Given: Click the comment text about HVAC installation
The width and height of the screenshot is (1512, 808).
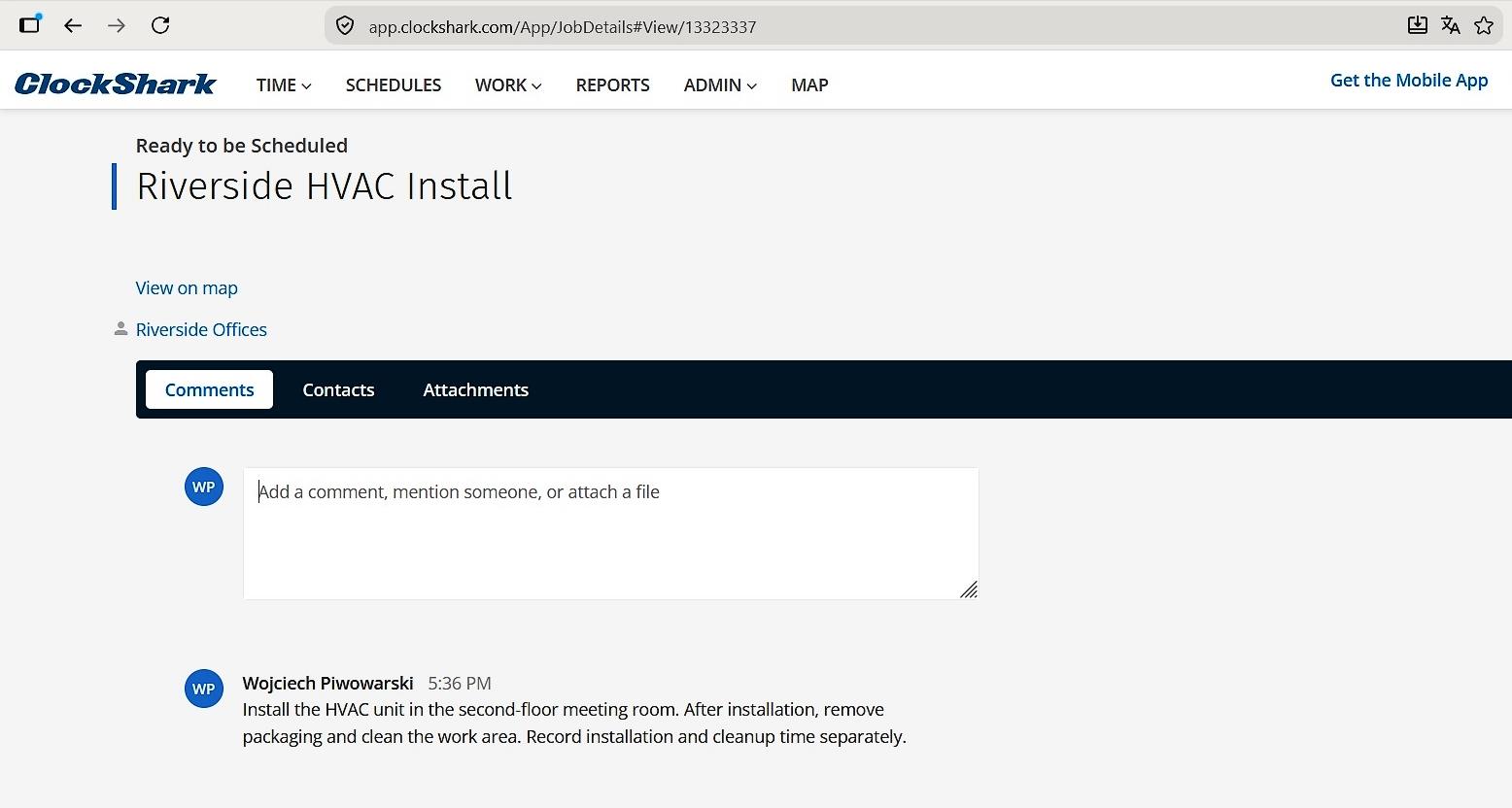Looking at the screenshot, I should tap(574, 724).
